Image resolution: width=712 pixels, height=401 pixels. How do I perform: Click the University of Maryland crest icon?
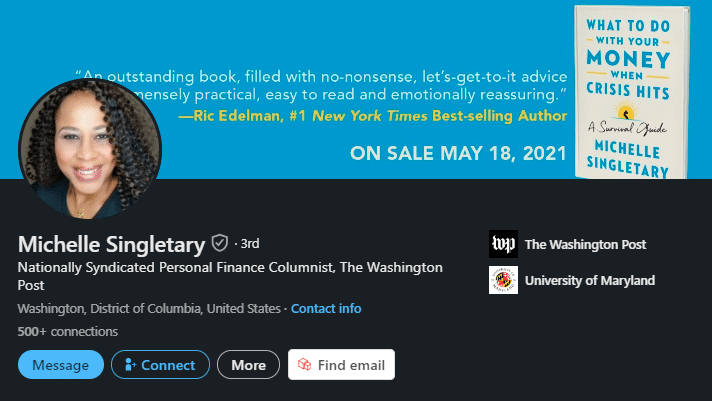503,280
